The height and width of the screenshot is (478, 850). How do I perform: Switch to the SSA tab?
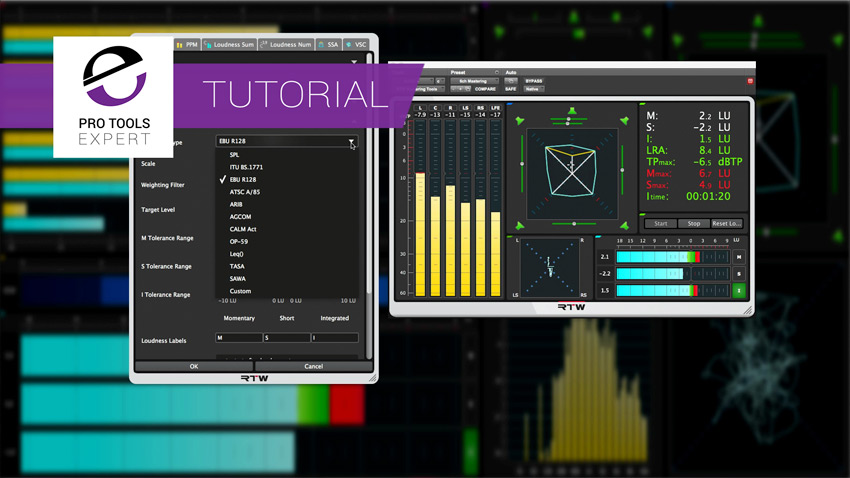[329, 44]
